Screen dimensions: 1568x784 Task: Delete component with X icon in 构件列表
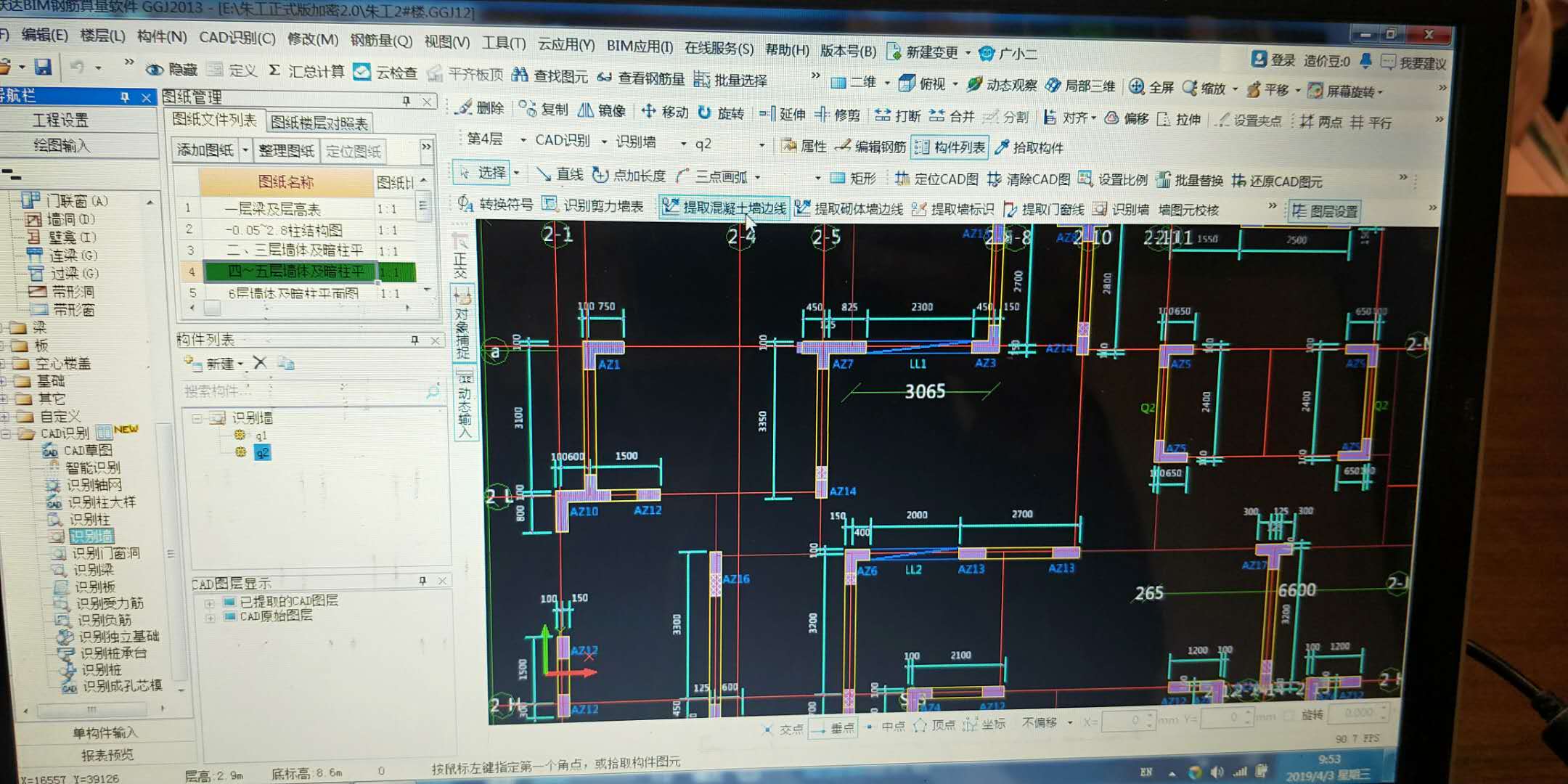[x=260, y=362]
